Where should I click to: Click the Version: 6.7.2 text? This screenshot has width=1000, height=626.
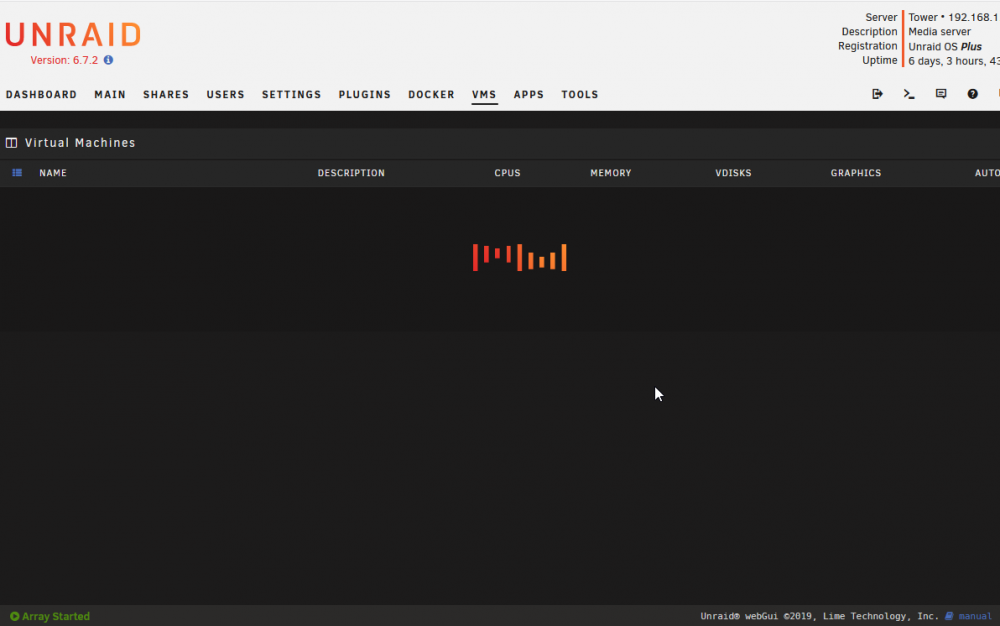point(64,60)
